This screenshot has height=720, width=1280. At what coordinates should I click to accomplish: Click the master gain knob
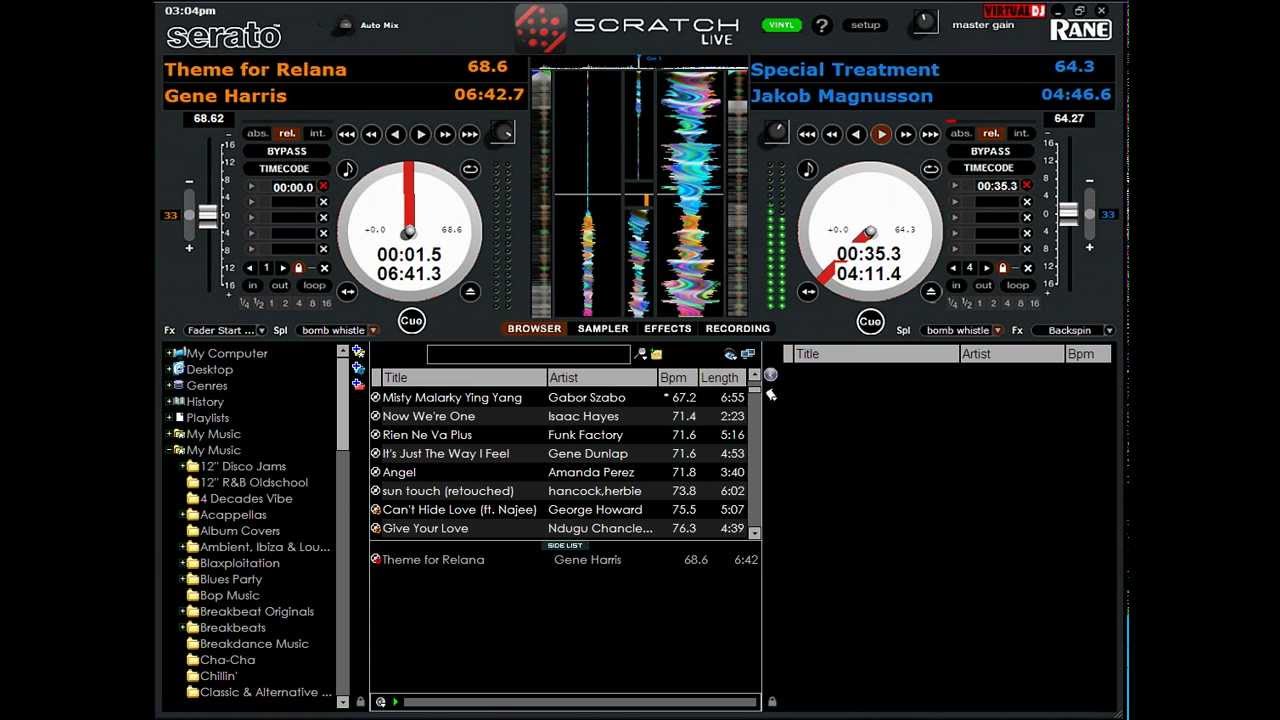pyautogui.click(x=925, y=22)
